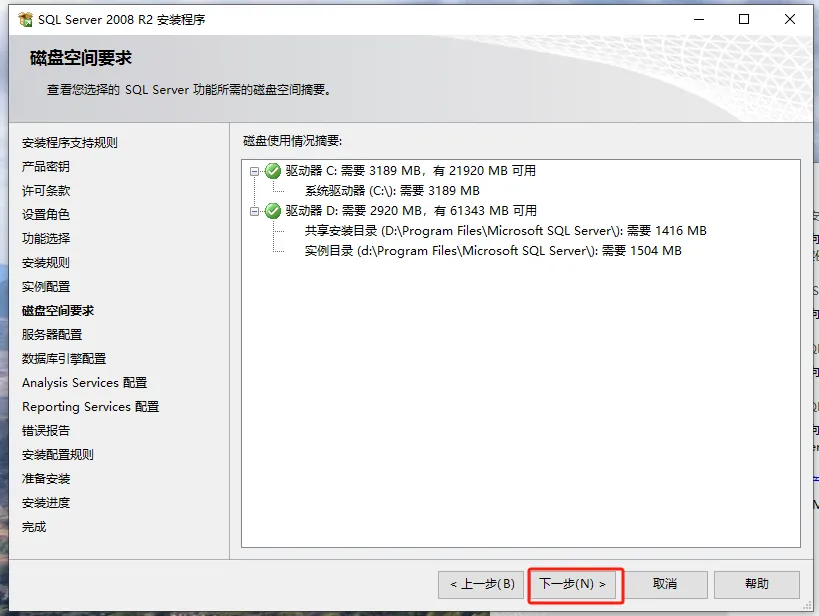
Task: Select the system drive C:\ requirement row
Action: tap(392, 191)
